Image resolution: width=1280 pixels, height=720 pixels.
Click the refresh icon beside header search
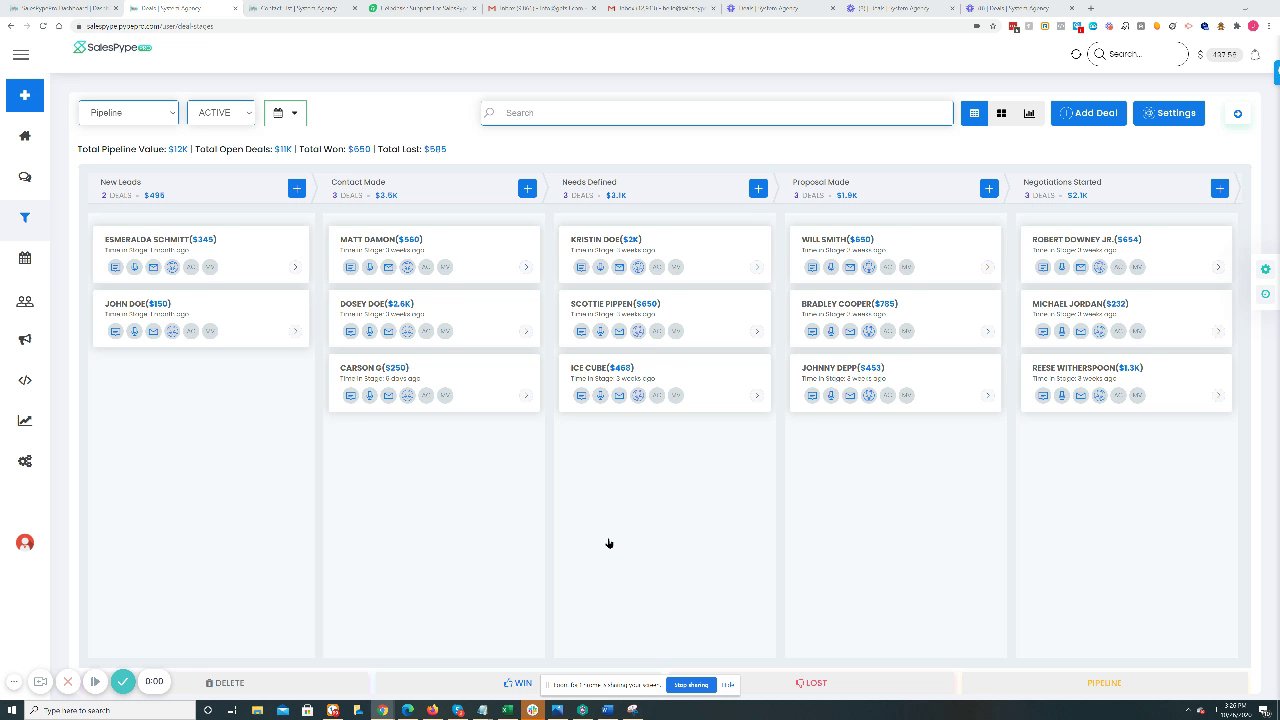click(x=1076, y=54)
